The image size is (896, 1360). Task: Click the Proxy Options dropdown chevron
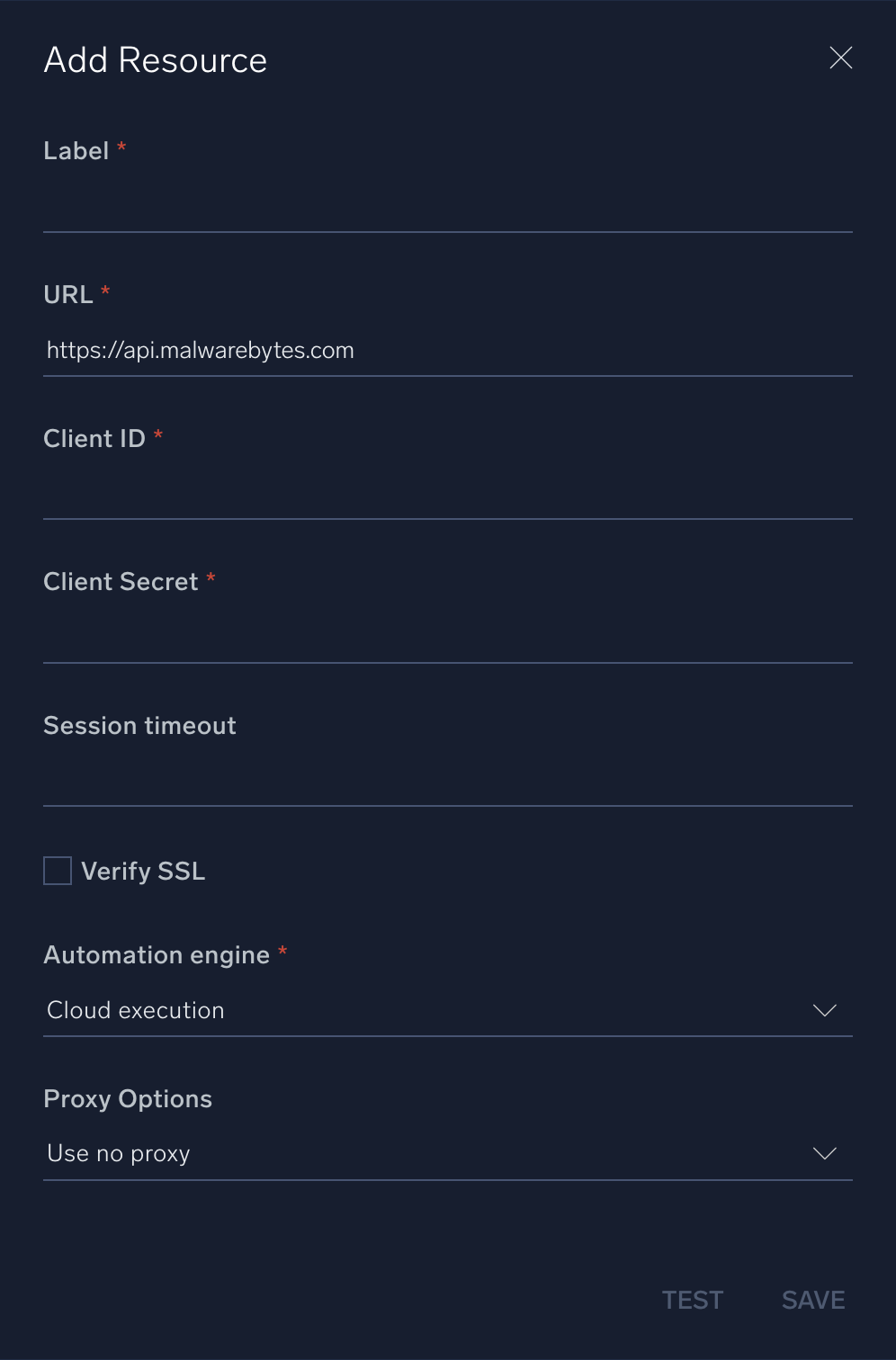[824, 1153]
